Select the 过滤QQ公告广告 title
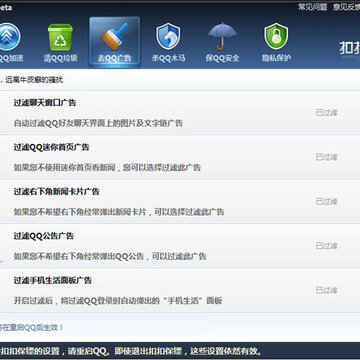Image resolution: width=360 pixels, height=360 pixels. pyautogui.click(x=43, y=236)
